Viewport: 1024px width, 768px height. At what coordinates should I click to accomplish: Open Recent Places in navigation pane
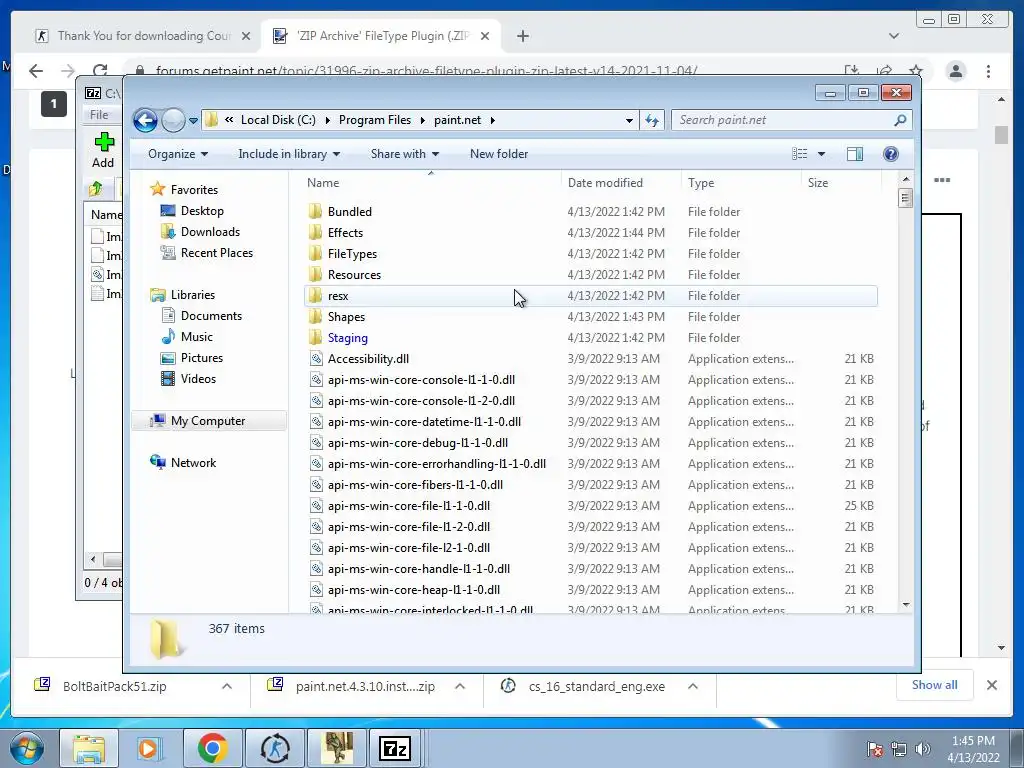(216, 253)
